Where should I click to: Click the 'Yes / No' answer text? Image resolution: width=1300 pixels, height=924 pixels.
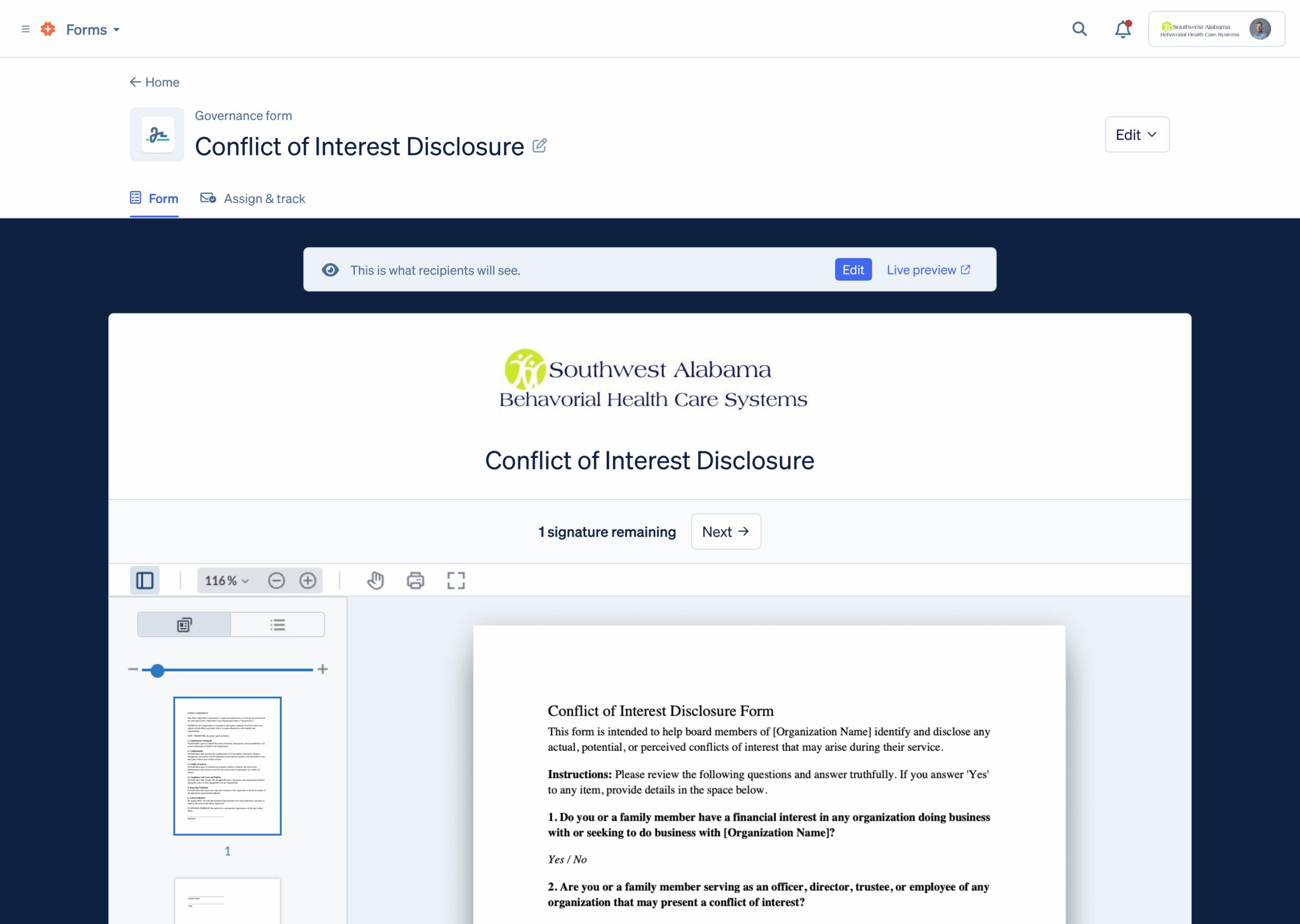(567, 859)
